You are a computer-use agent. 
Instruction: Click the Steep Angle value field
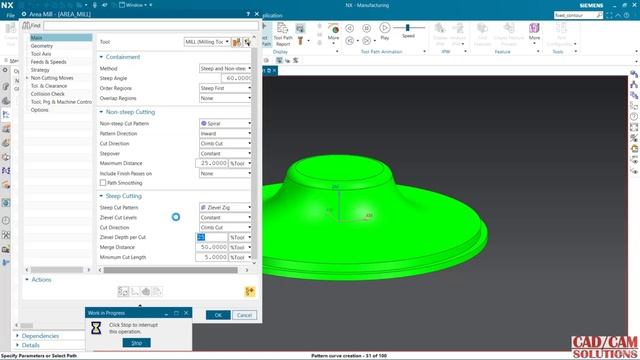[236, 78]
